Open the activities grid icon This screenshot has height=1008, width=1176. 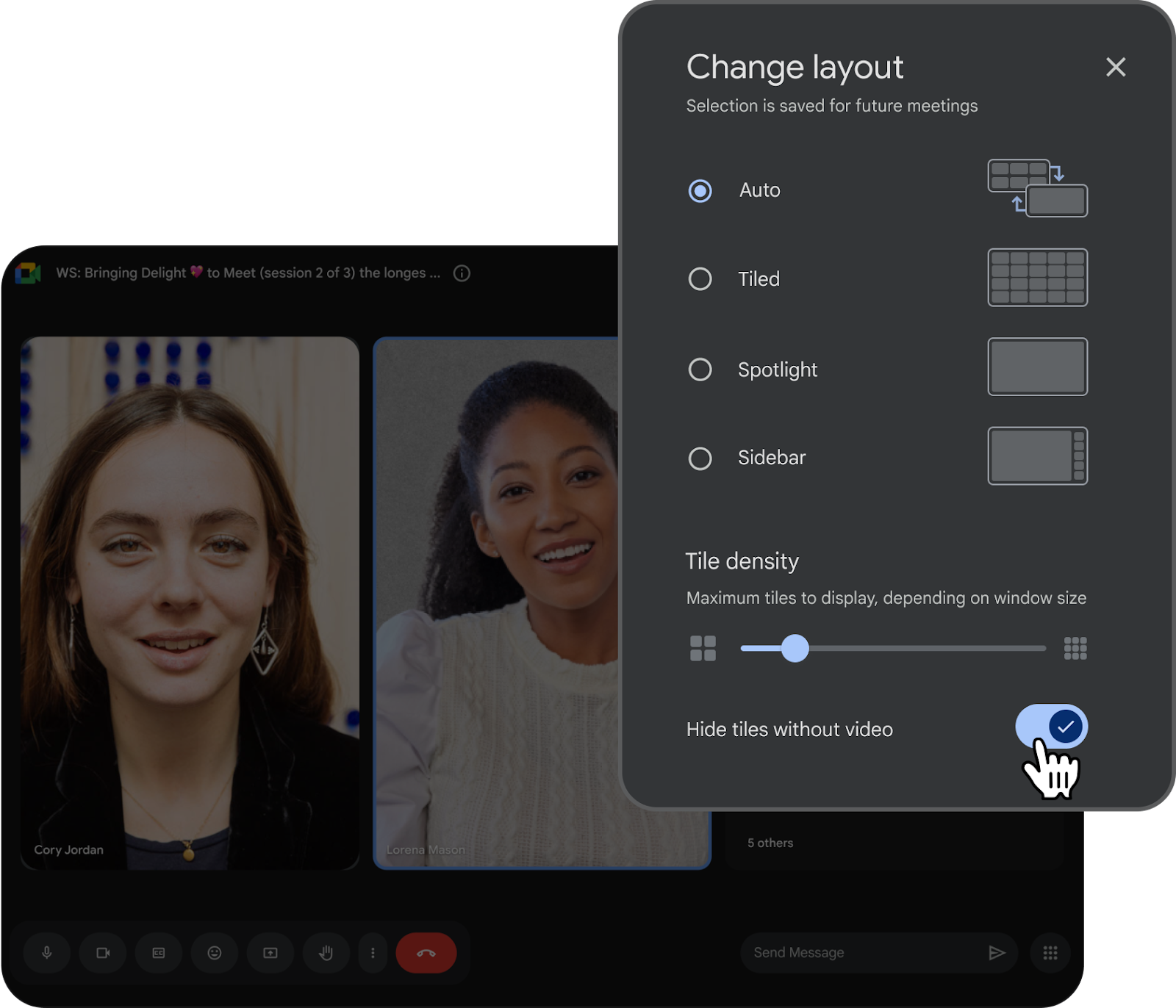[x=1050, y=953]
